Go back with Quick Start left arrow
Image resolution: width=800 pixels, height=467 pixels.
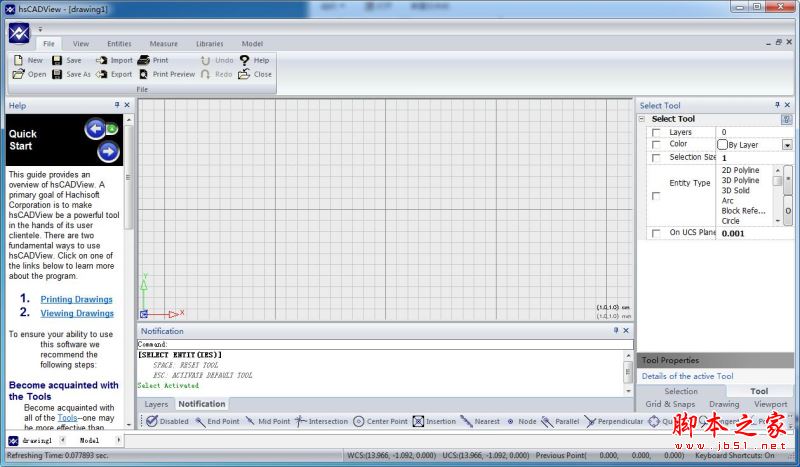tap(95, 129)
